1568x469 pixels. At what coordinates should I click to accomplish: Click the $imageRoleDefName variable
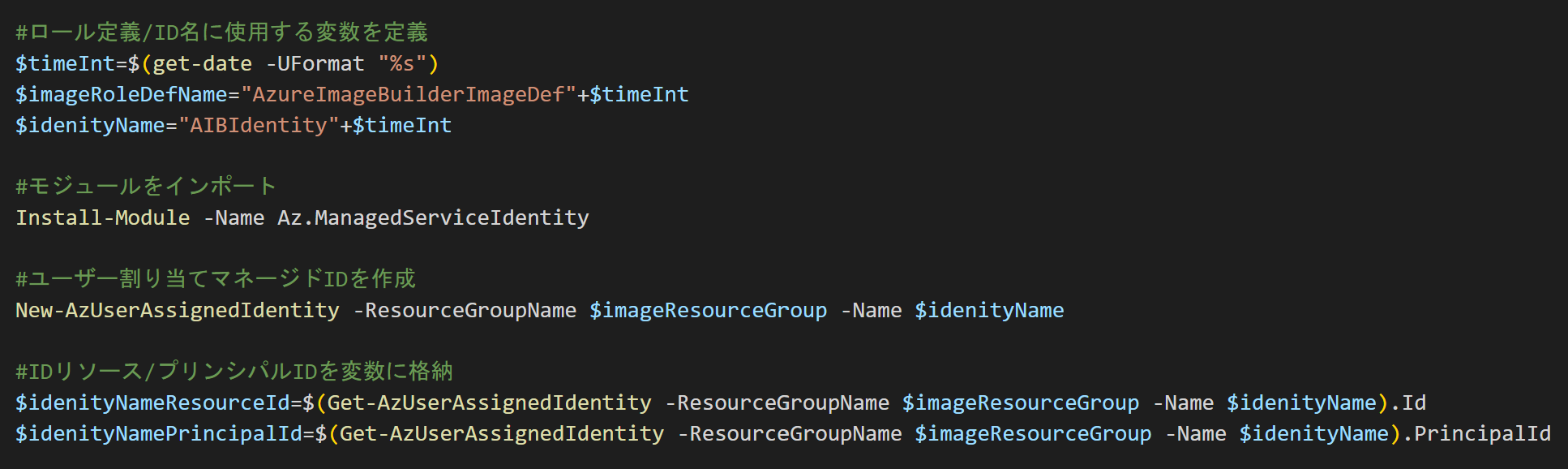[x=122, y=94]
